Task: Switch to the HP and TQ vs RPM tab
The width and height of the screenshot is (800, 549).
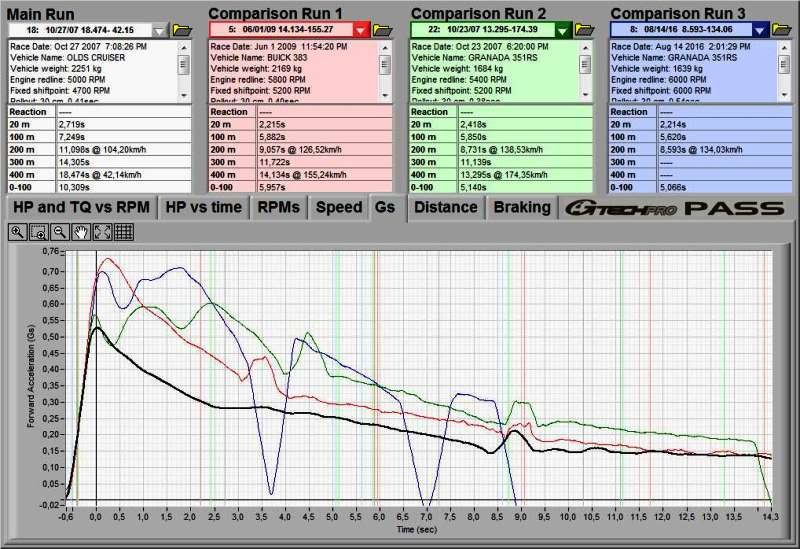Action: pyautogui.click(x=80, y=207)
